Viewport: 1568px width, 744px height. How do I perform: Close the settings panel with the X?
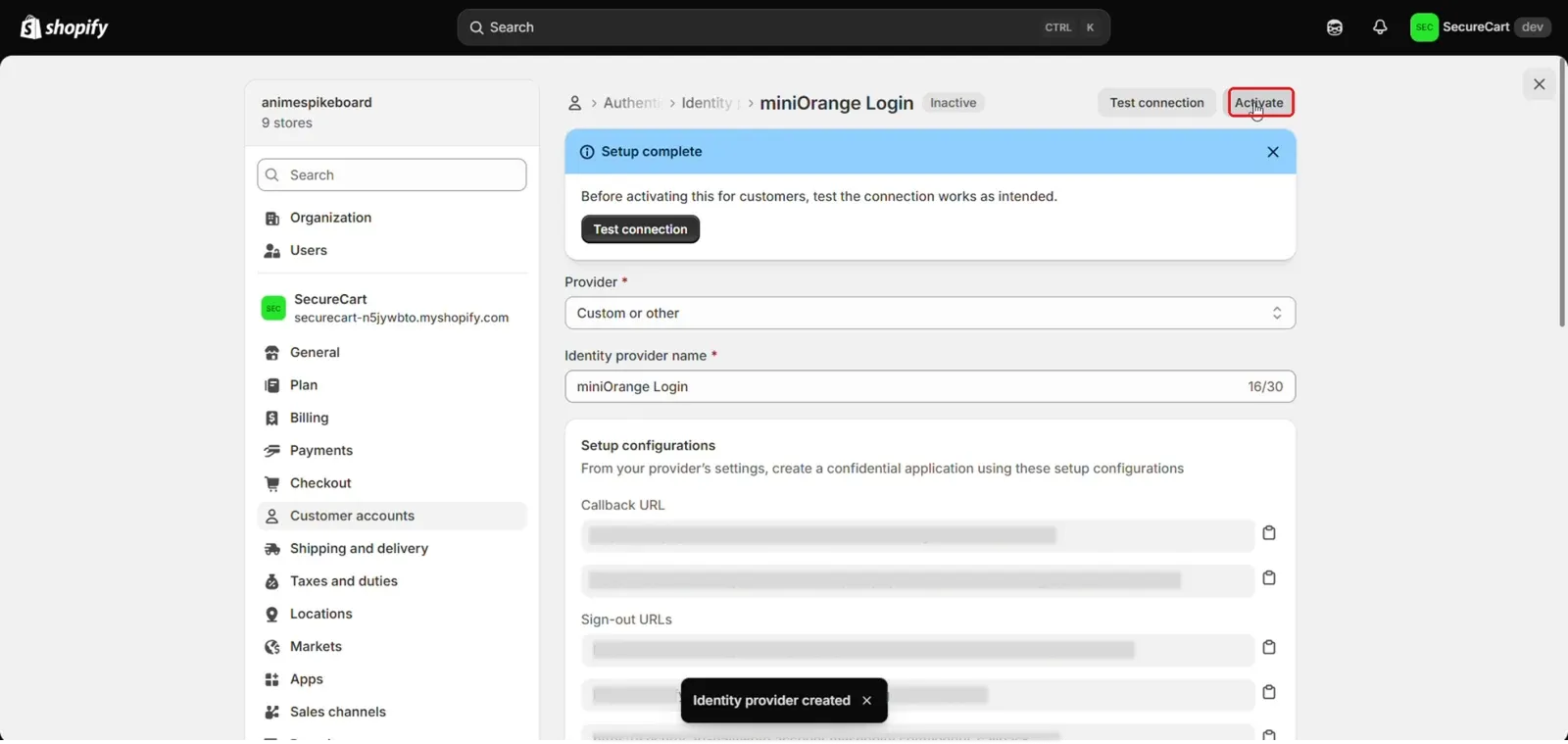(x=1539, y=84)
